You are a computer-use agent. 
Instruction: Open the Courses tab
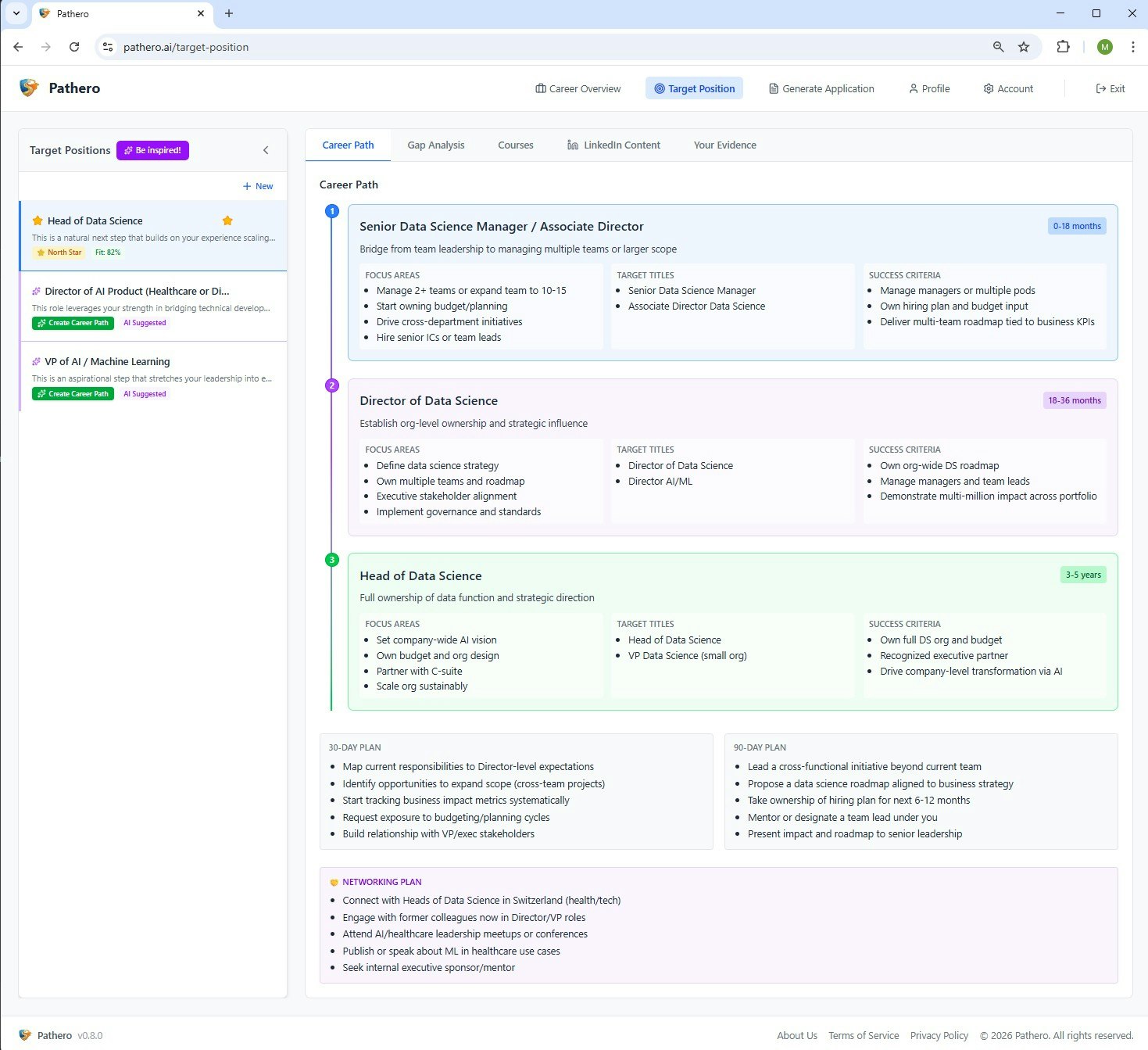coord(516,145)
